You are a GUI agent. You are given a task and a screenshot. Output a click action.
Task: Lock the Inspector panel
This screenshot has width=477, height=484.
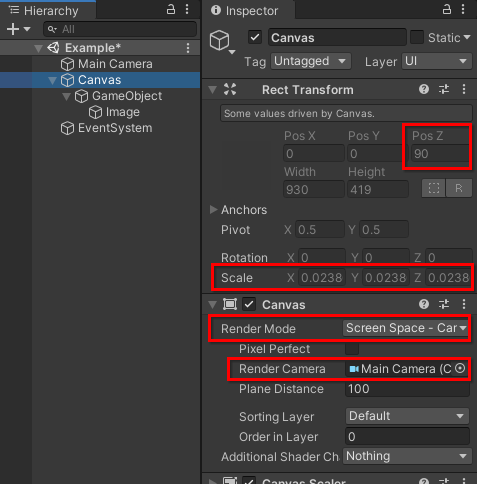(x=447, y=9)
